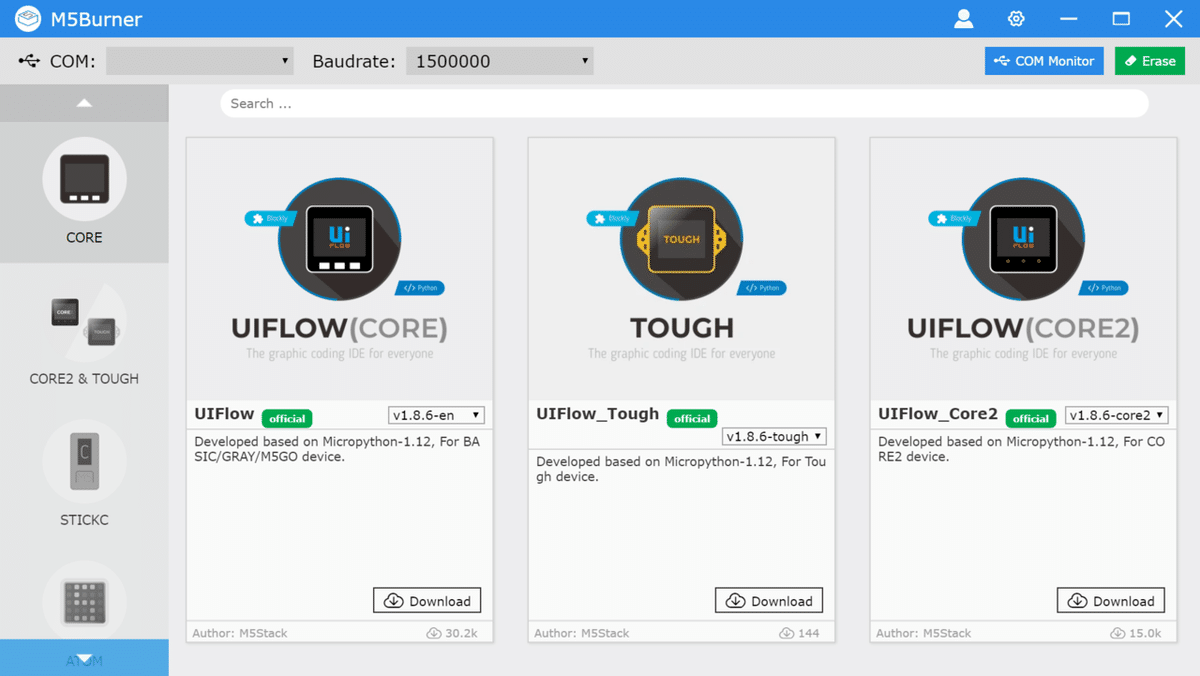Image resolution: width=1200 pixels, height=676 pixels.
Task: Select the STICKC device icon
Action: tap(84, 462)
